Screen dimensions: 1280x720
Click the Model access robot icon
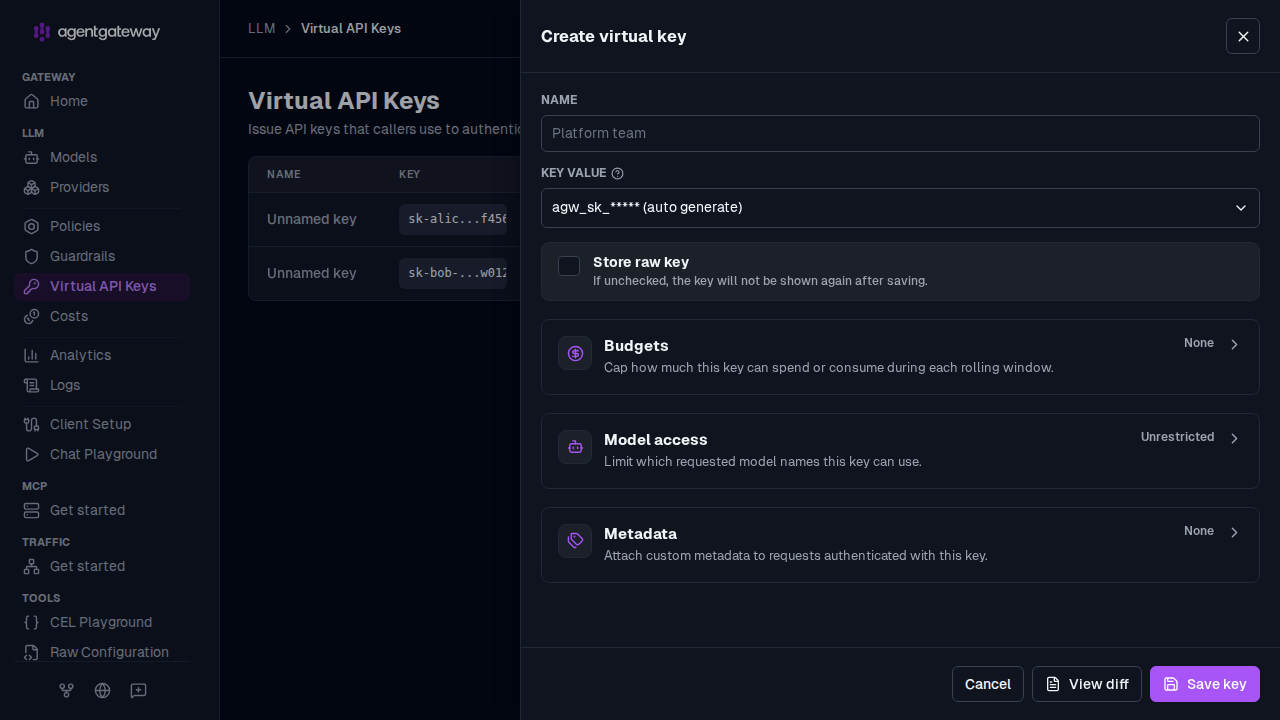click(x=575, y=447)
